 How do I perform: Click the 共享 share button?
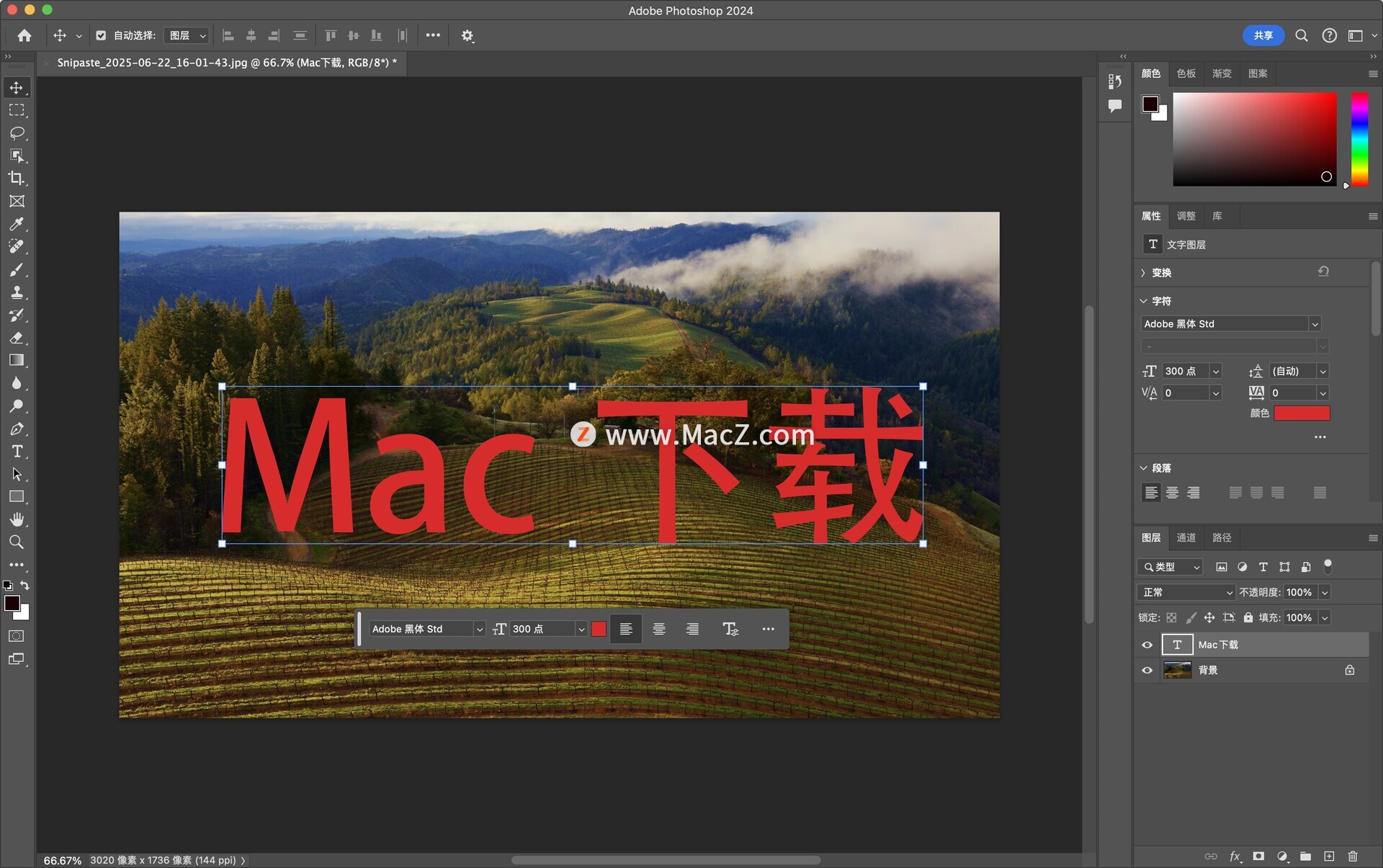1263,35
